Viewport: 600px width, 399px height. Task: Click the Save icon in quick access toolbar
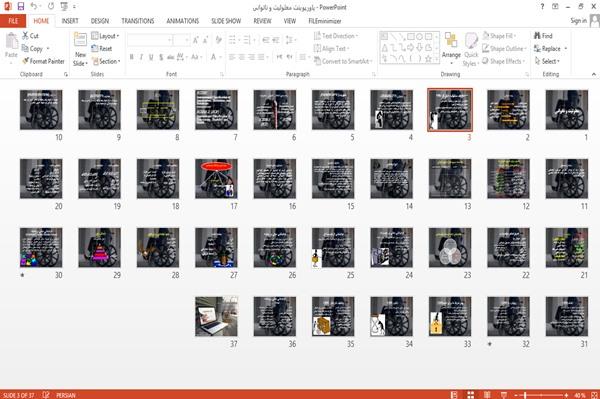21,7
